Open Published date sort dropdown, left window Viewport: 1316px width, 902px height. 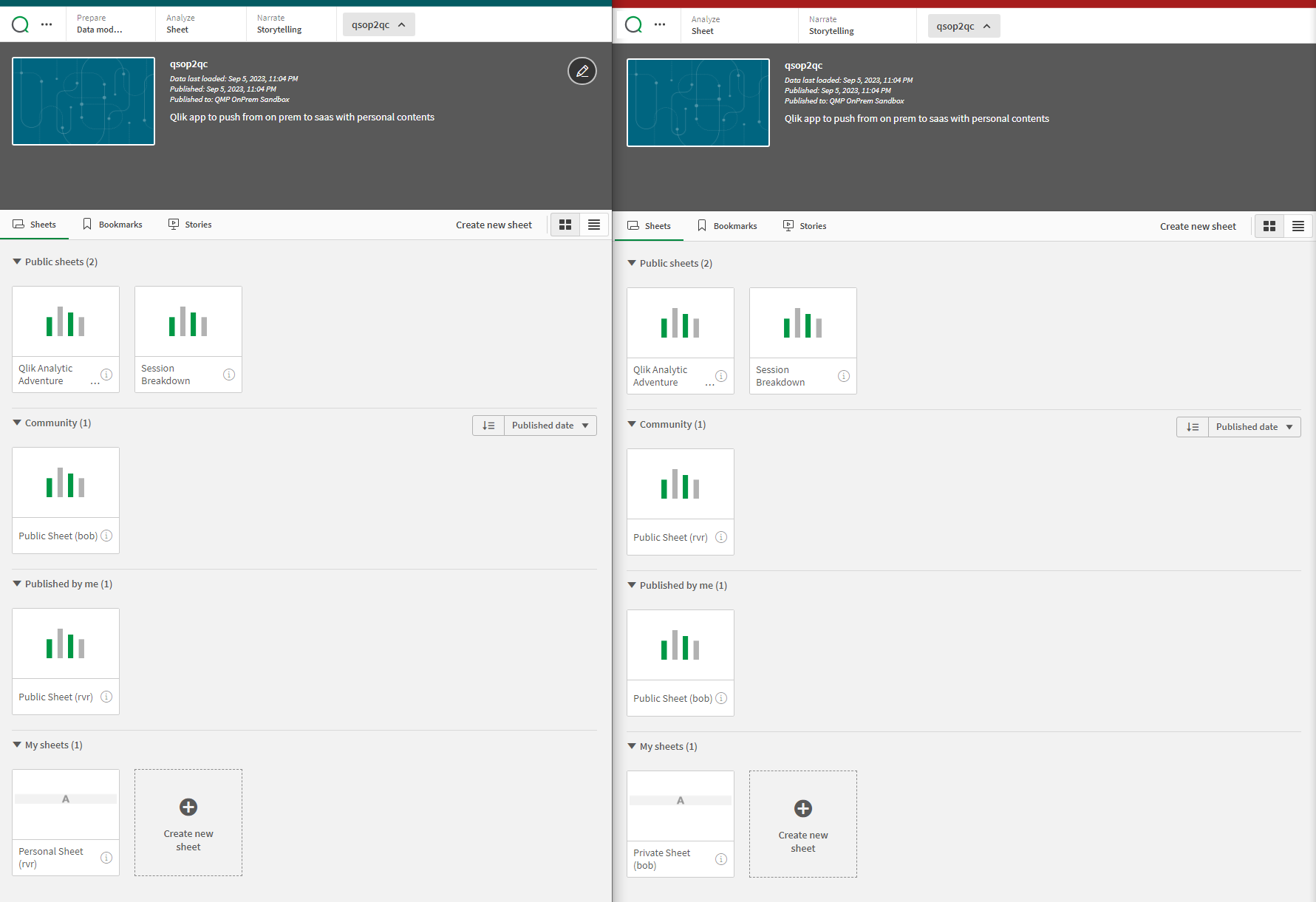[x=550, y=426]
